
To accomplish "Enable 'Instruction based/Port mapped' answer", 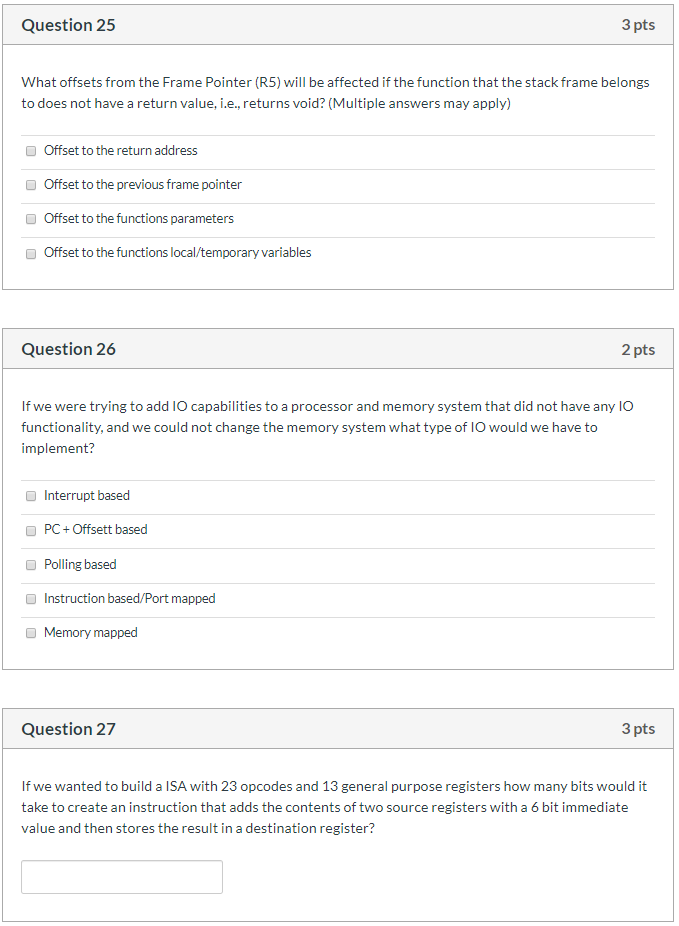I will click(30, 598).
